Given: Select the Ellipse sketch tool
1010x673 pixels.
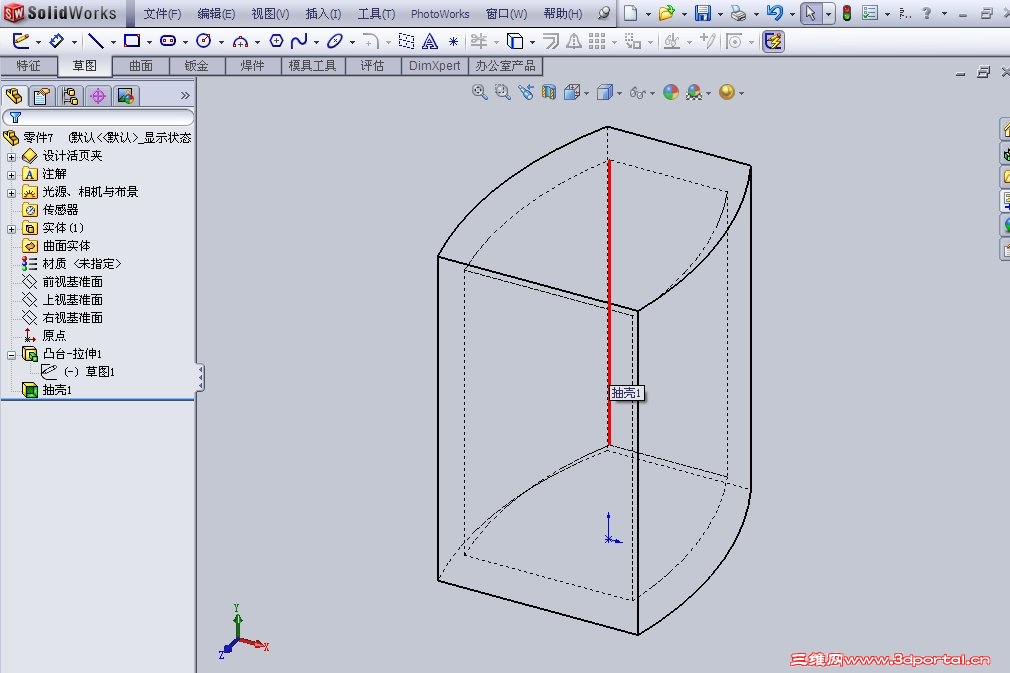Looking at the screenshot, I should point(335,41).
